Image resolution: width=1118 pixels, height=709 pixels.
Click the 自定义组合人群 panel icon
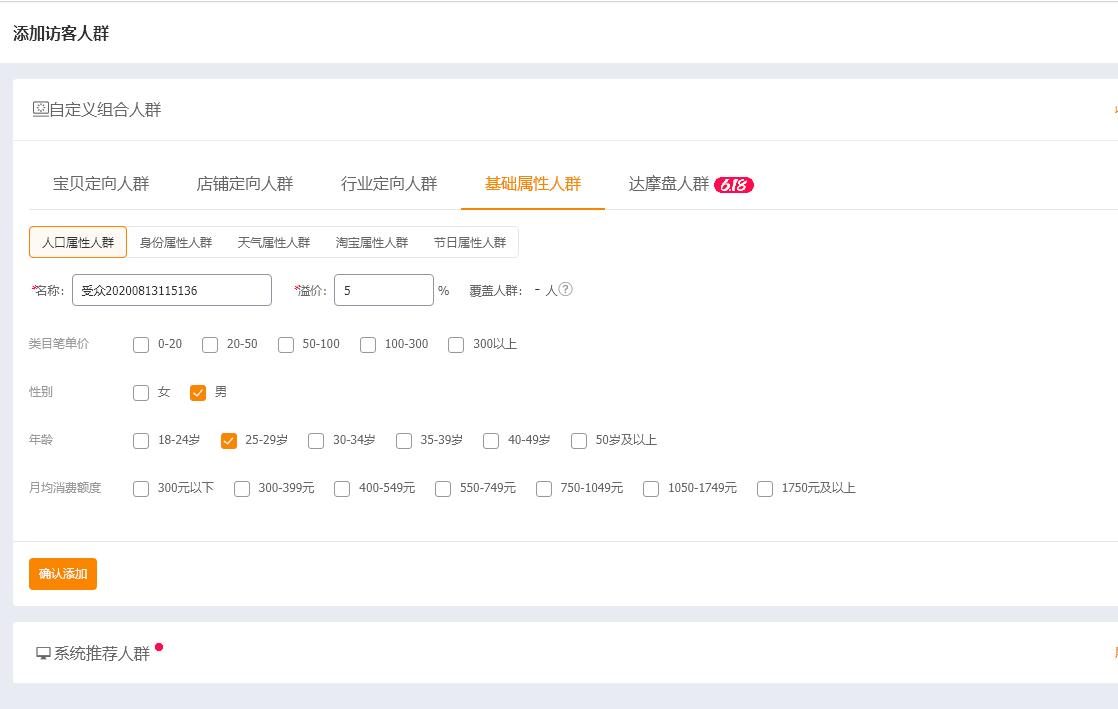click(42, 109)
